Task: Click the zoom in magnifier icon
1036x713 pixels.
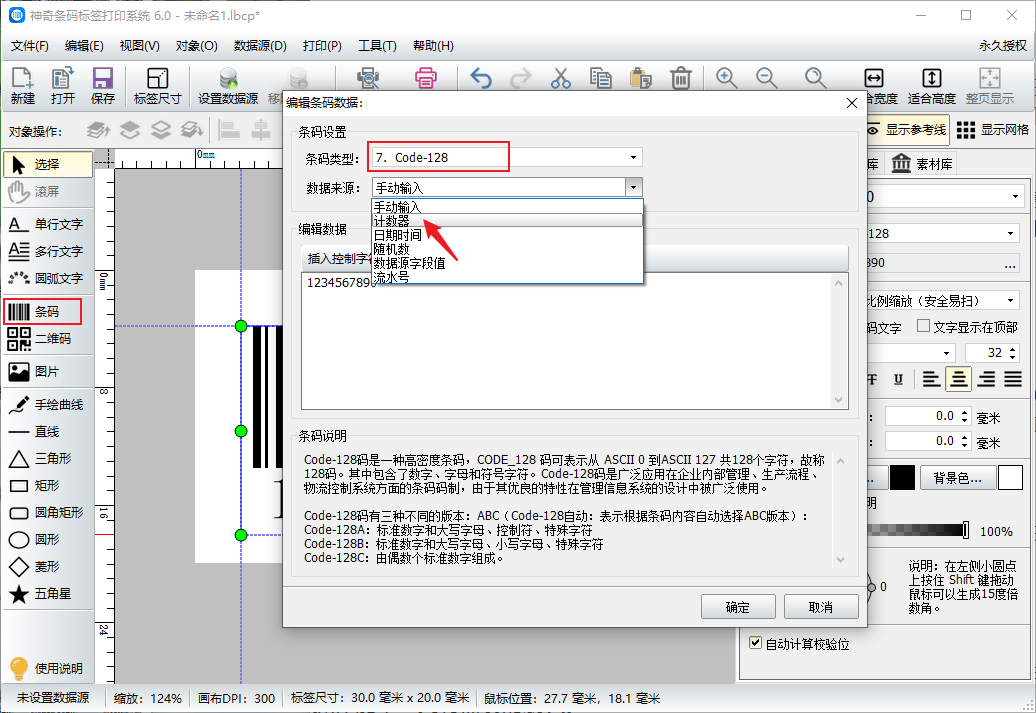Action: (x=727, y=78)
